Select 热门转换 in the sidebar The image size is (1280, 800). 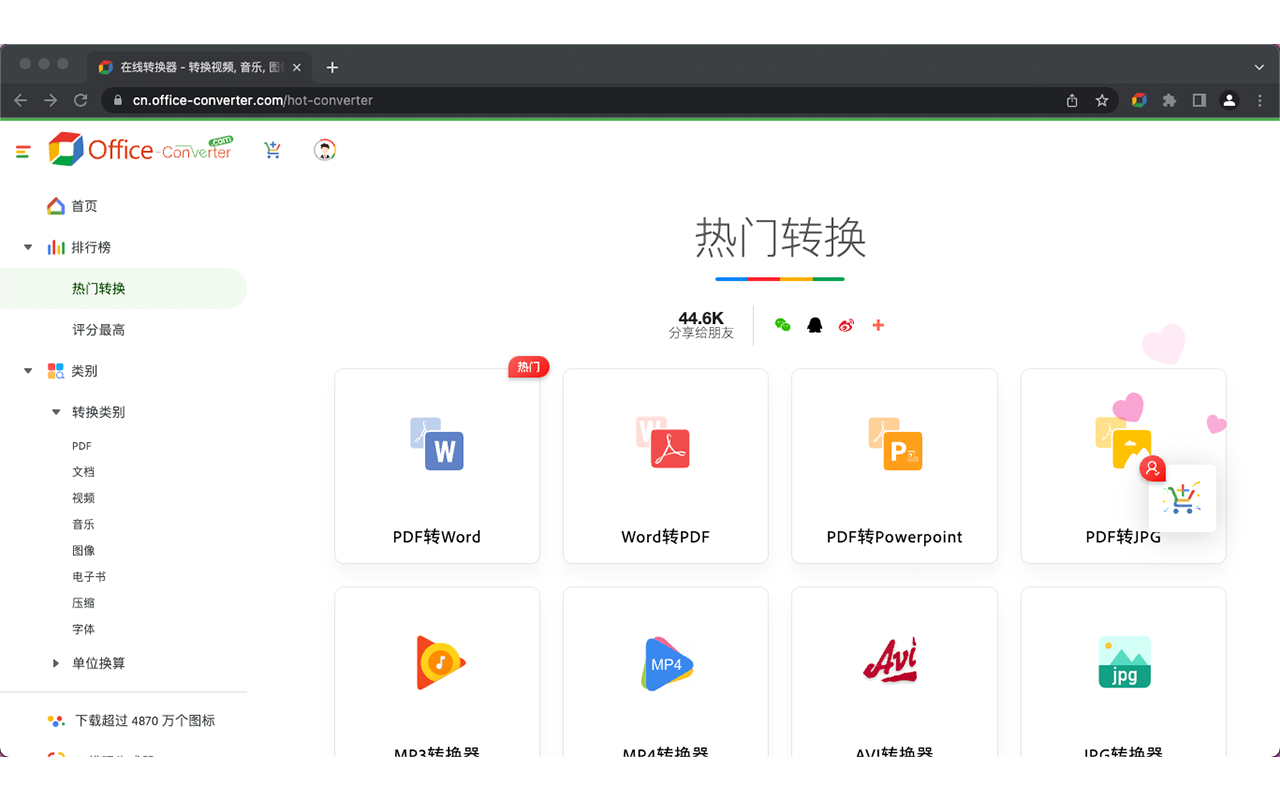pyautogui.click(x=99, y=288)
